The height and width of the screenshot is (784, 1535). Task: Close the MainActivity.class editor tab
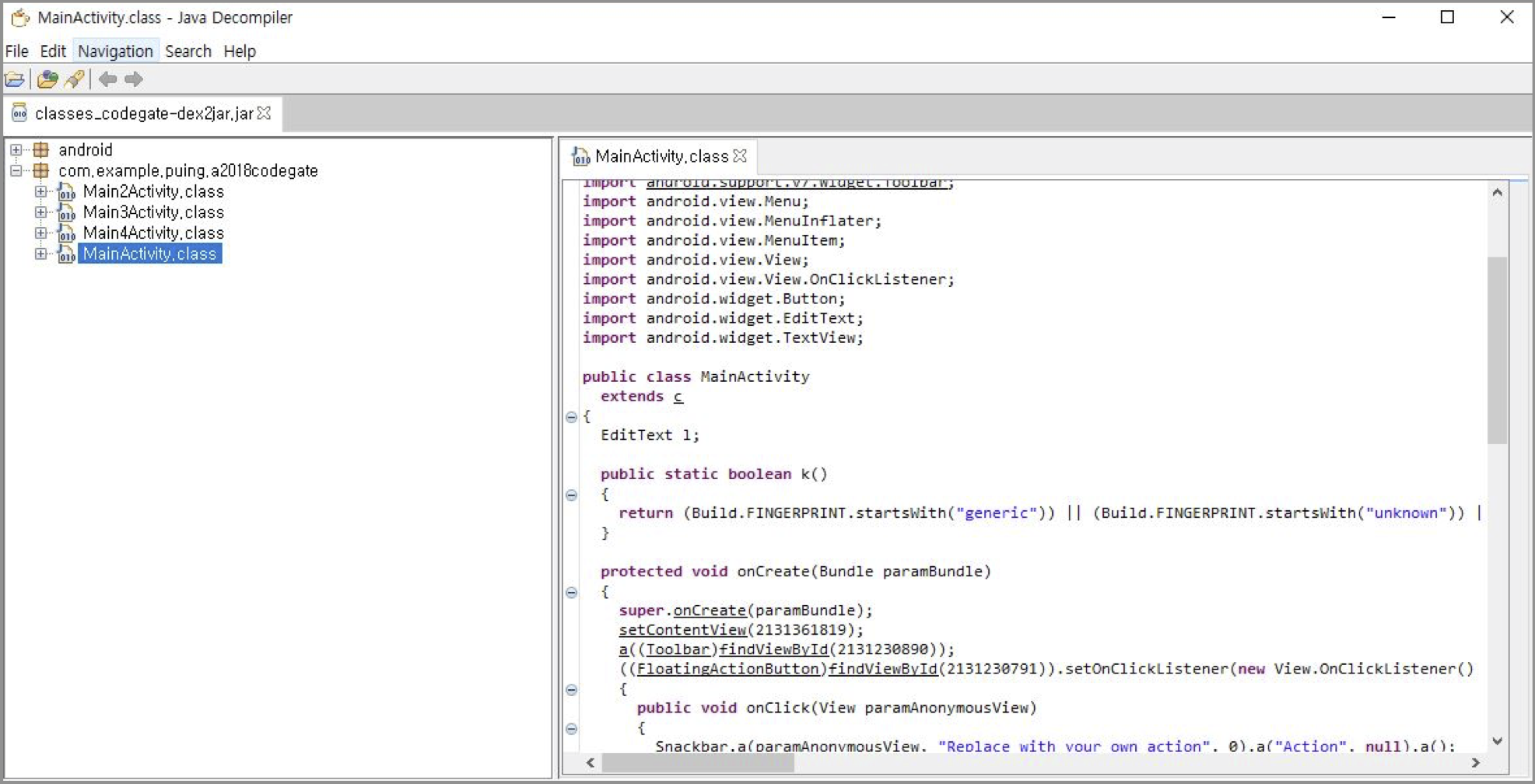741,156
